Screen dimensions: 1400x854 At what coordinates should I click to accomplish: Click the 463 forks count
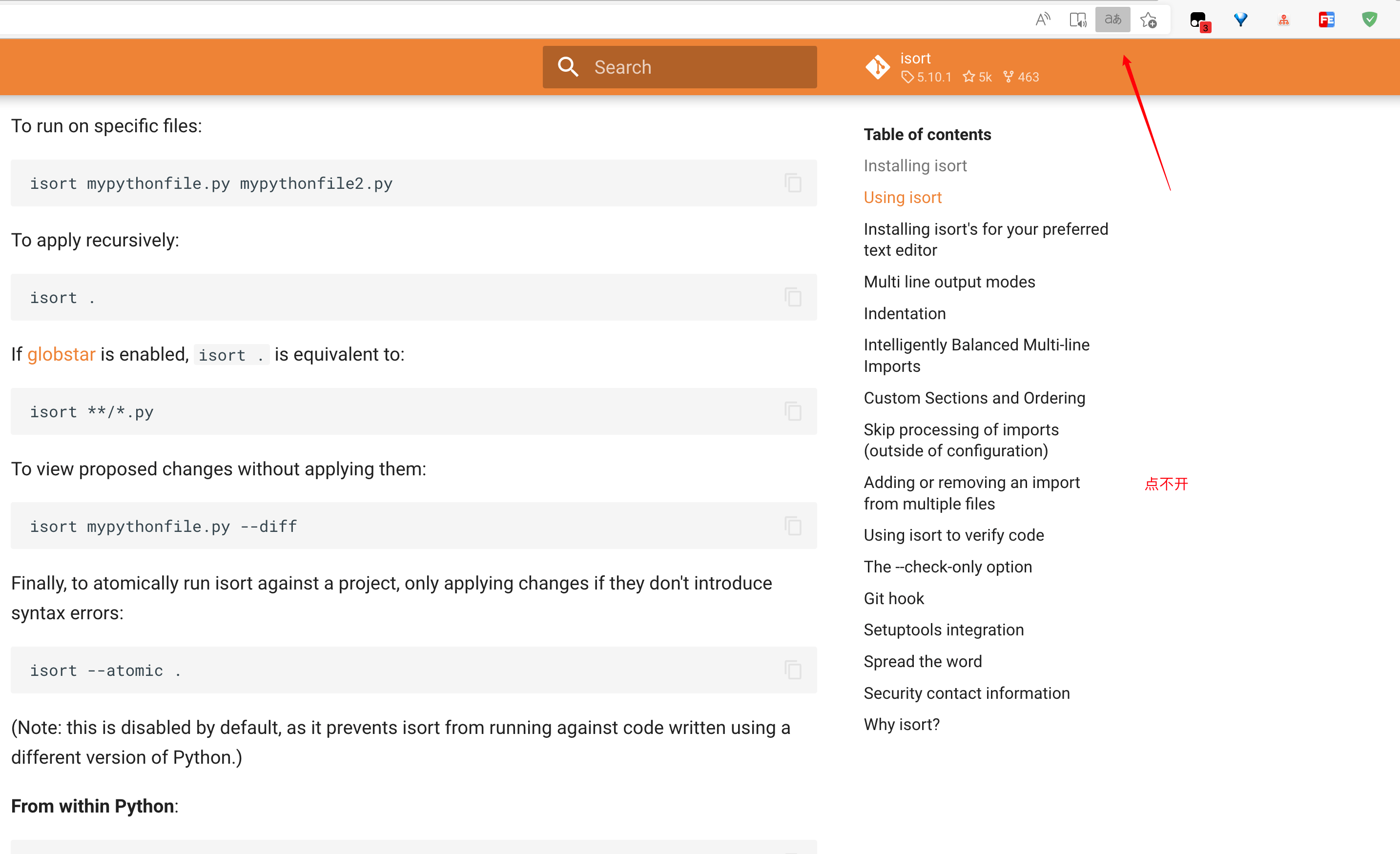(x=1020, y=77)
